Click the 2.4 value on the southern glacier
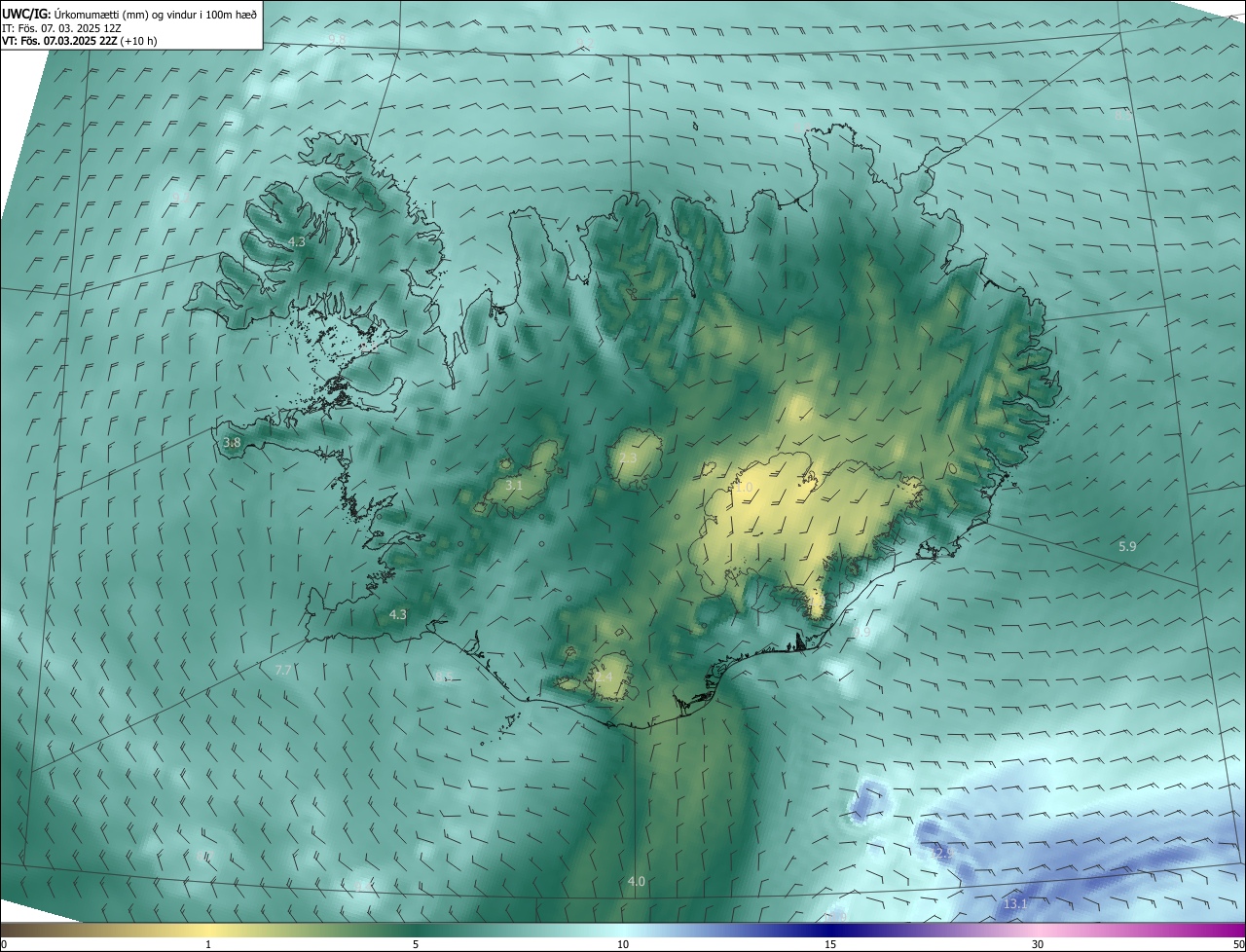 [604, 677]
